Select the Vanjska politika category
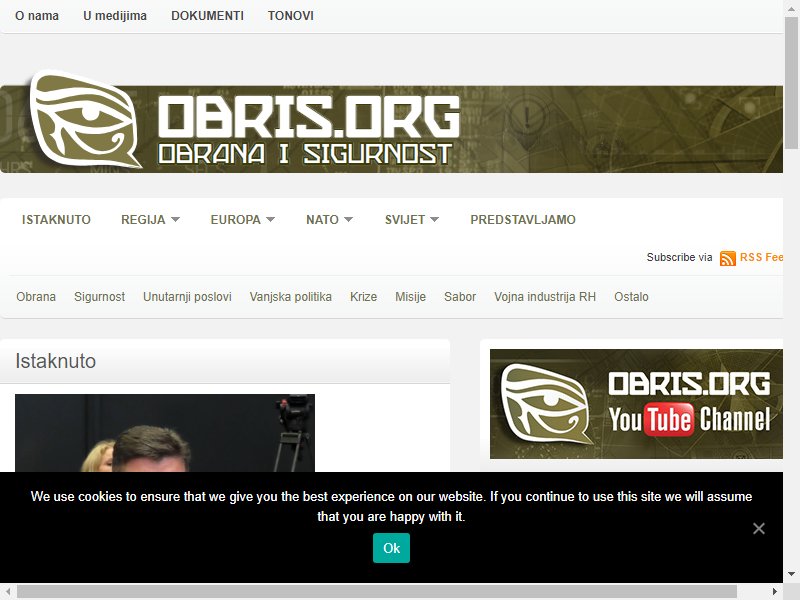 [x=291, y=297]
